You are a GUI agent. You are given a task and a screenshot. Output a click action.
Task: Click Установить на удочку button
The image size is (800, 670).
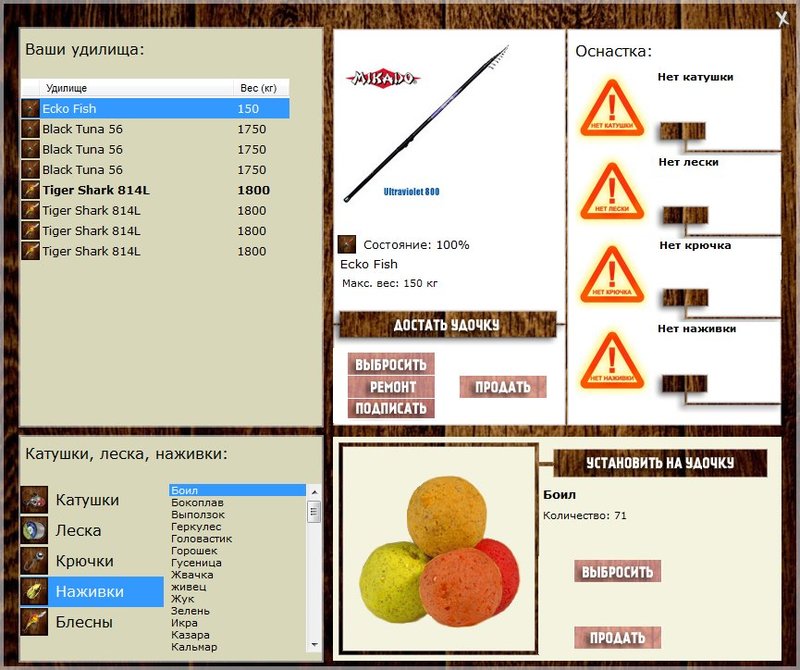[x=660, y=463]
